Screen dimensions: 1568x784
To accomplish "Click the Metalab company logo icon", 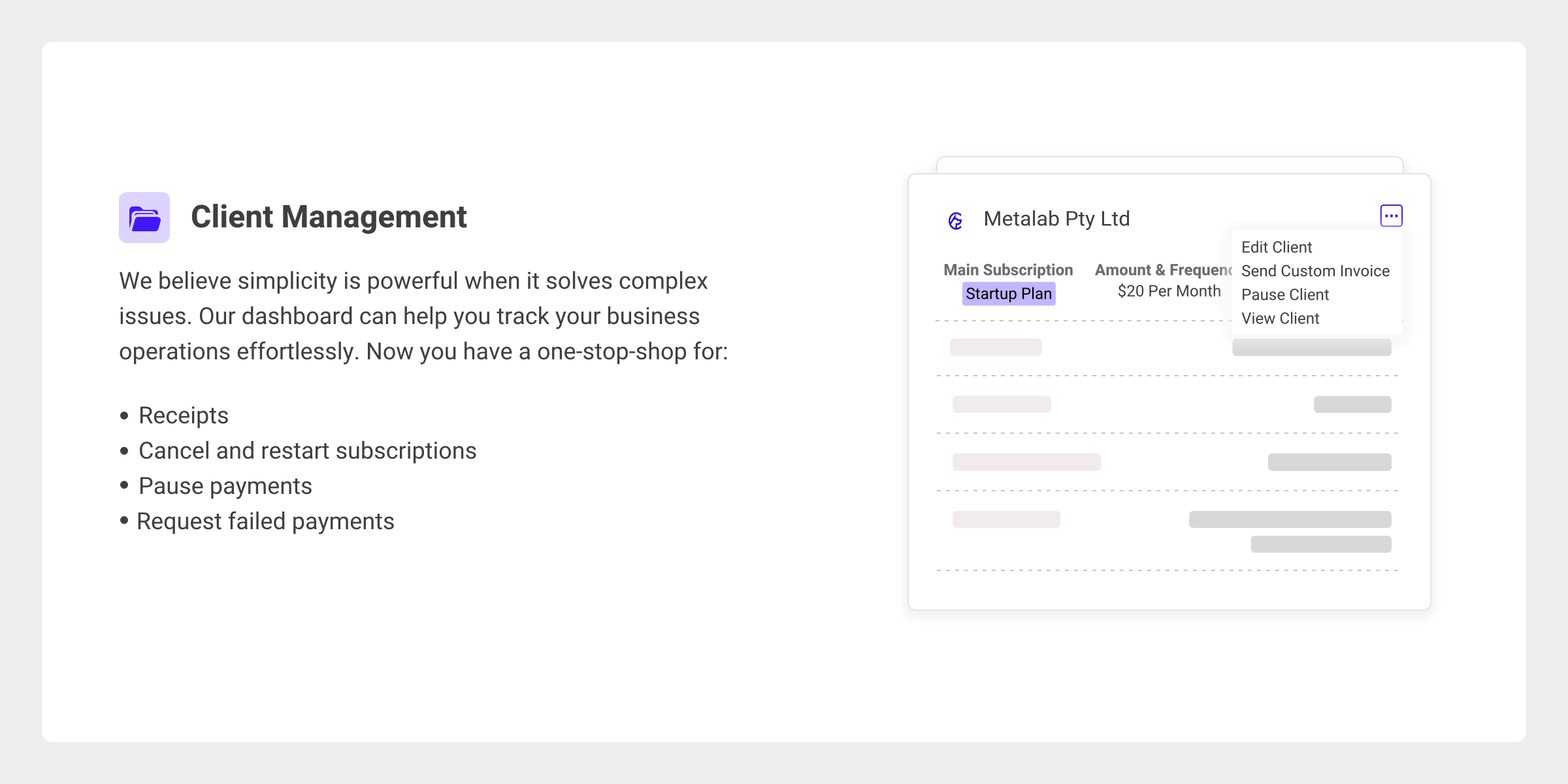I will [x=955, y=221].
